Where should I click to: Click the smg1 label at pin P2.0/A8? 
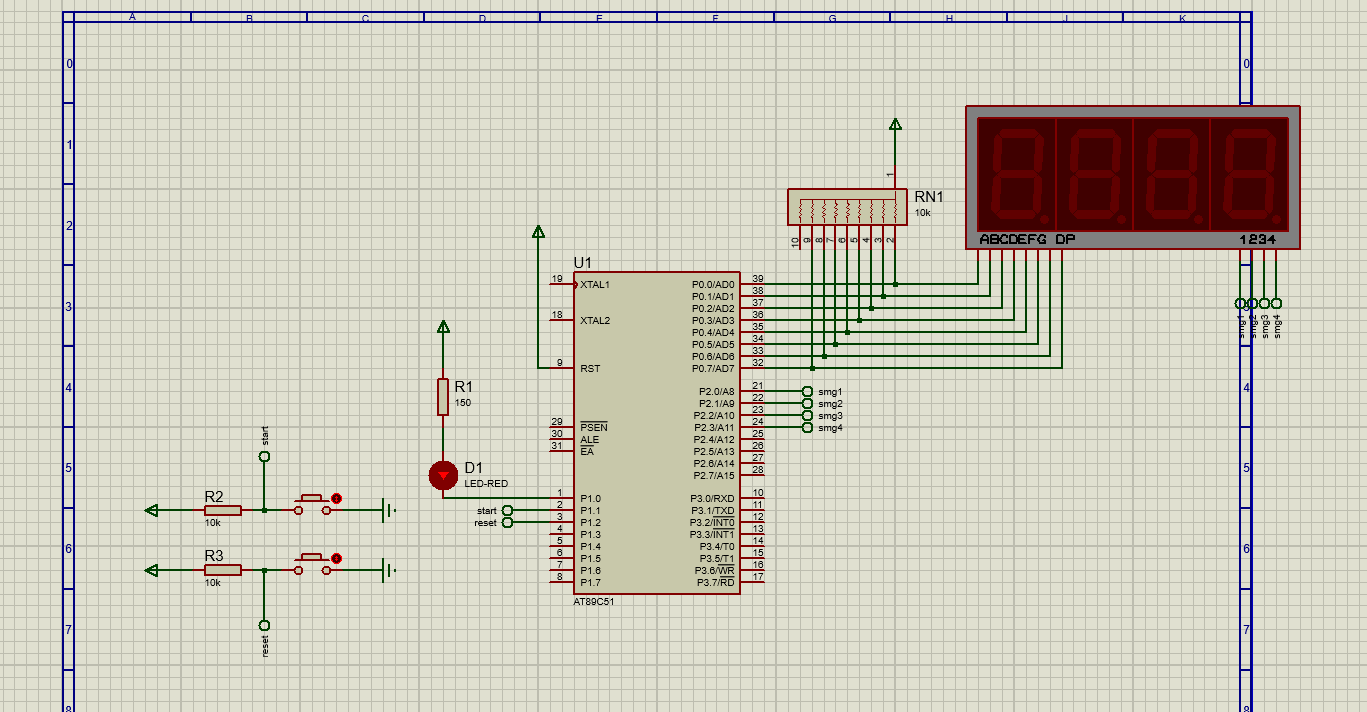[x=830, y=392]
